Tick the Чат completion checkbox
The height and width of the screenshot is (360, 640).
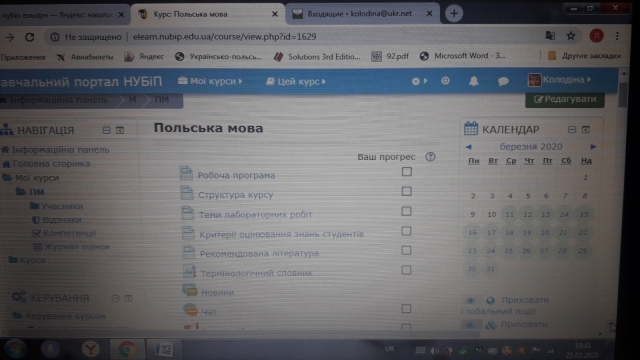tap(406, 309)
